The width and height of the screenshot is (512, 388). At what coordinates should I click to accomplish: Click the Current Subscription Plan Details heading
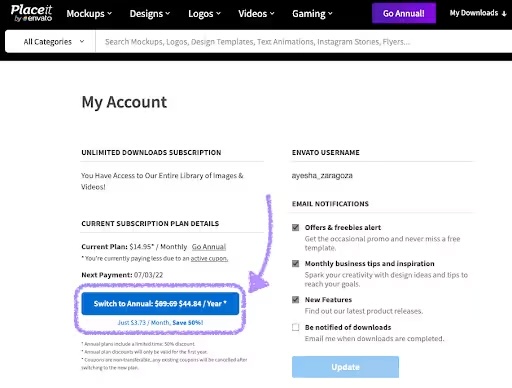pyautogui.click(x=150, y=223)
